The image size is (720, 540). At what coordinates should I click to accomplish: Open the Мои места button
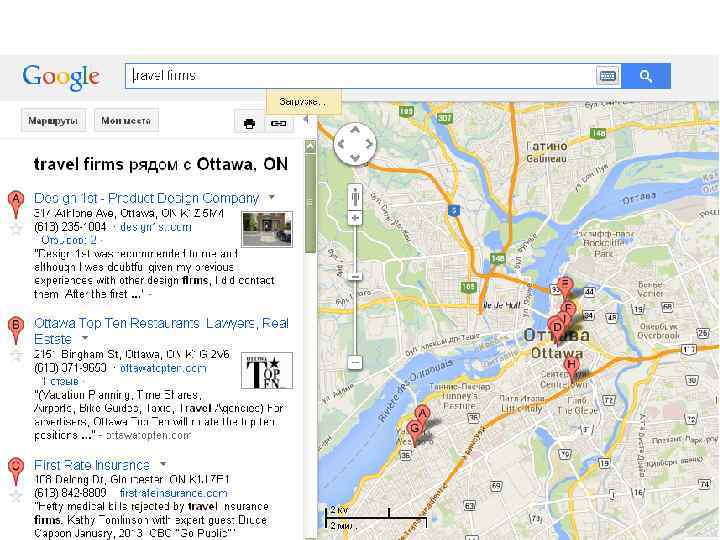point(126,121)
